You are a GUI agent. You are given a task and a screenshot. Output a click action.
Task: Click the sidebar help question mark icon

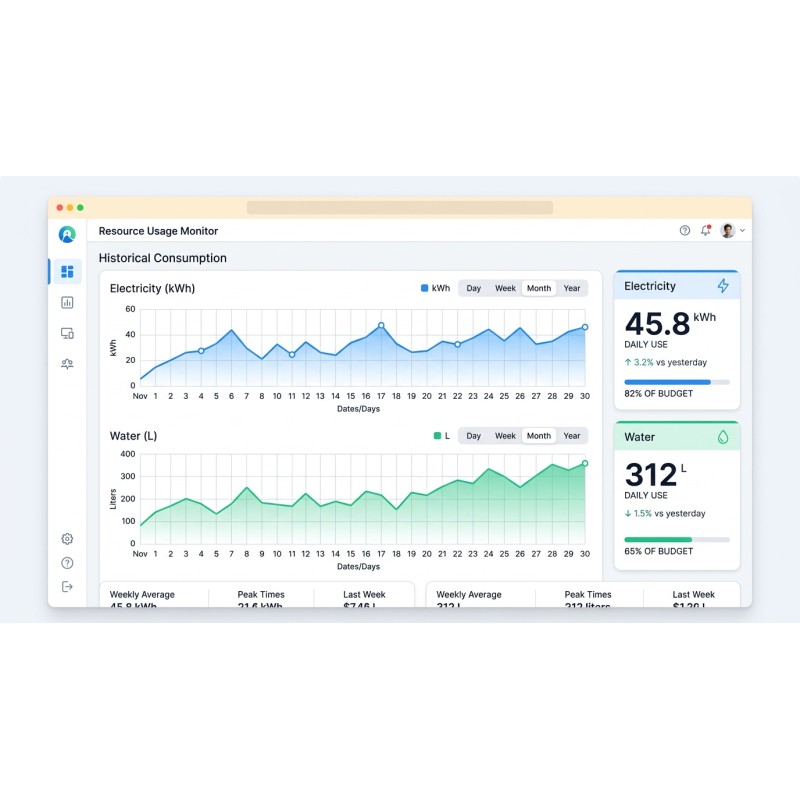click(67, 563)
